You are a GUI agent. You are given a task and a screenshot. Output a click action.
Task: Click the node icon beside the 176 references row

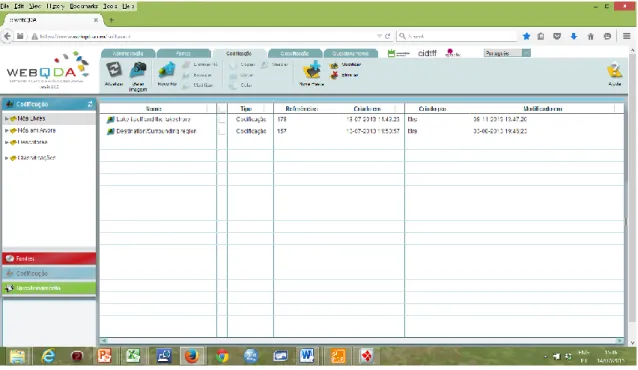point(110,120)
